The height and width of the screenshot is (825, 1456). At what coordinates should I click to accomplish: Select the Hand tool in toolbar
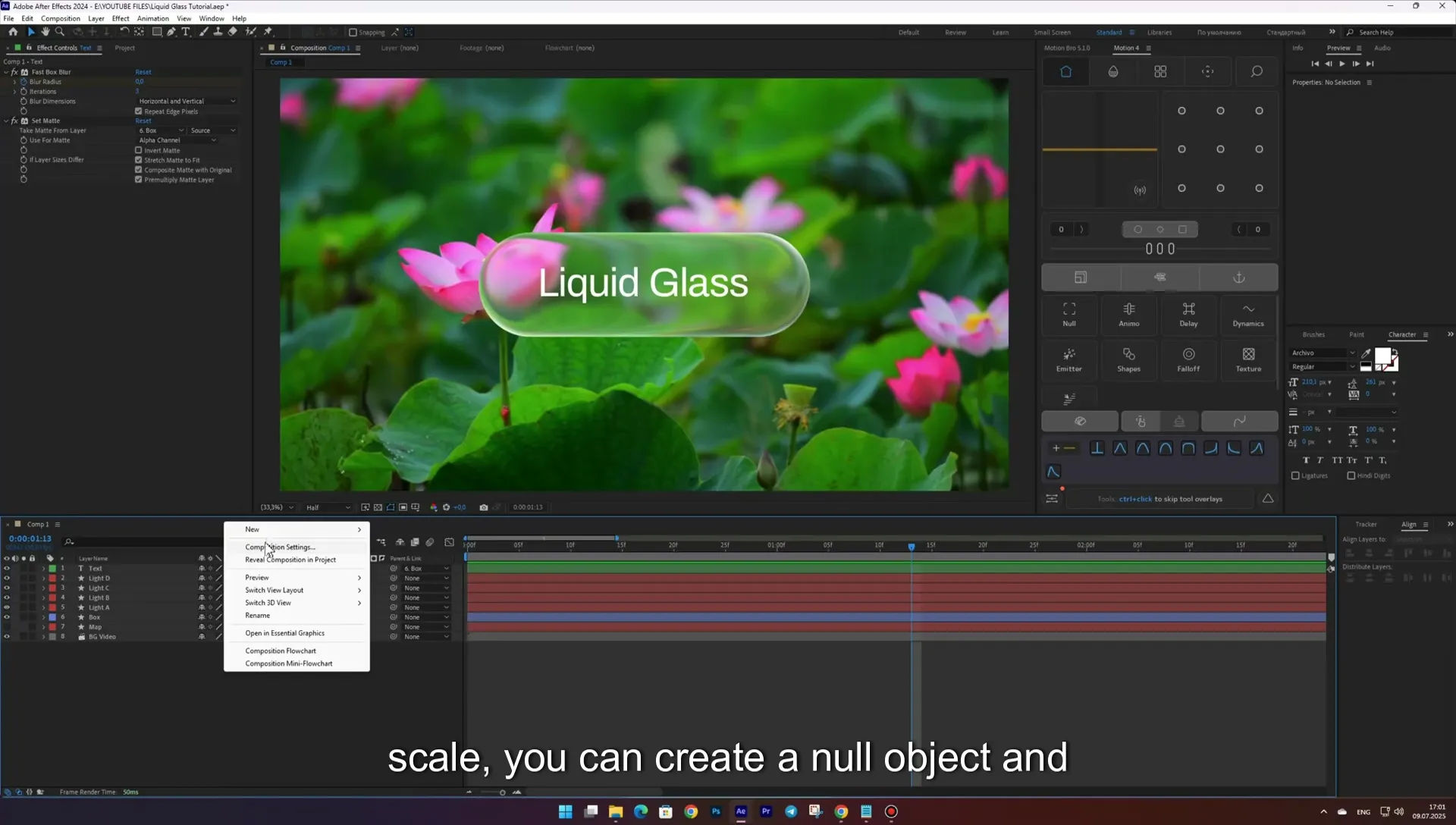click(45, 32)
